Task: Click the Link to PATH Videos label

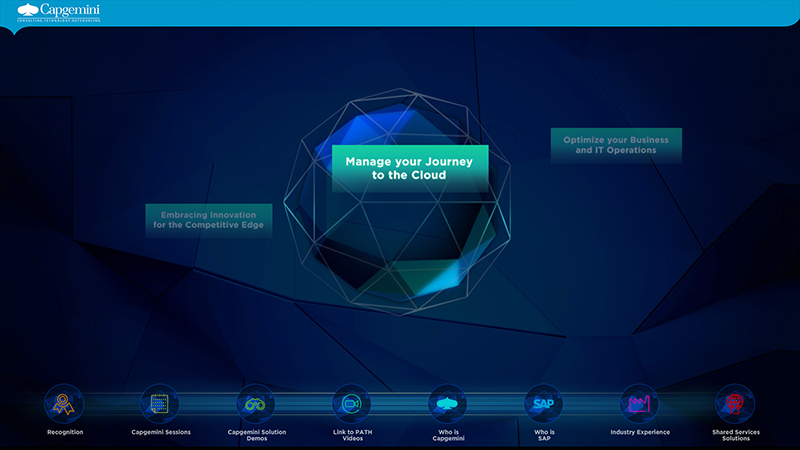Action: coord(353,435)
